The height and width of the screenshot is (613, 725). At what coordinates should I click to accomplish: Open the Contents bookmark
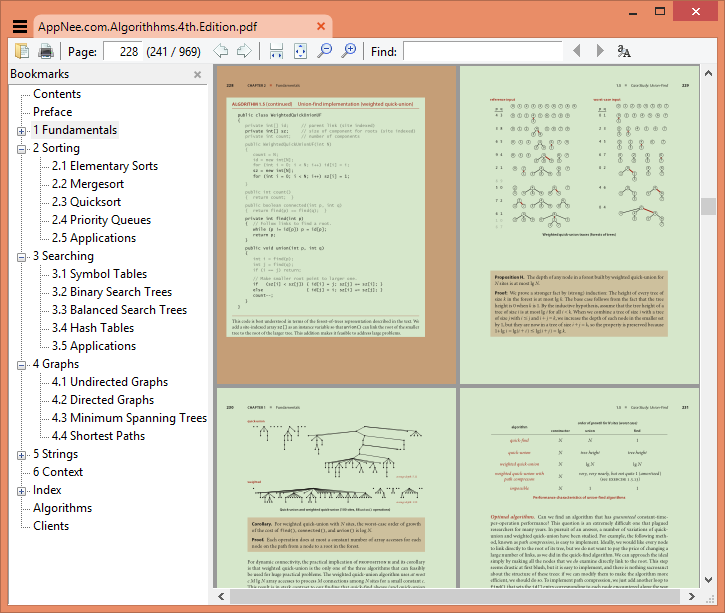coord(57,94)
